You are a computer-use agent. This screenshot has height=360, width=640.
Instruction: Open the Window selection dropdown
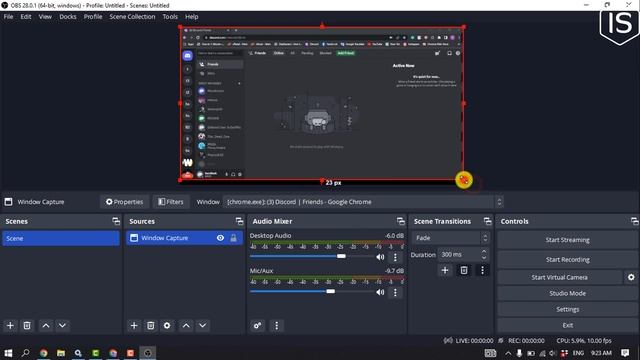point(362,202)
